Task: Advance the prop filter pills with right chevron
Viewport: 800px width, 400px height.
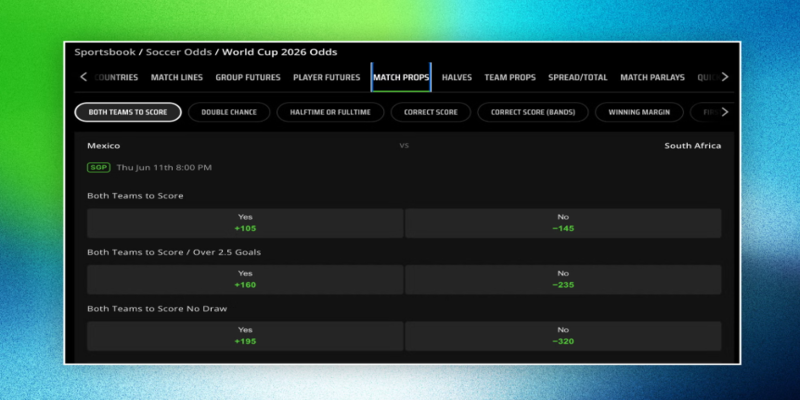Action: 724,112
